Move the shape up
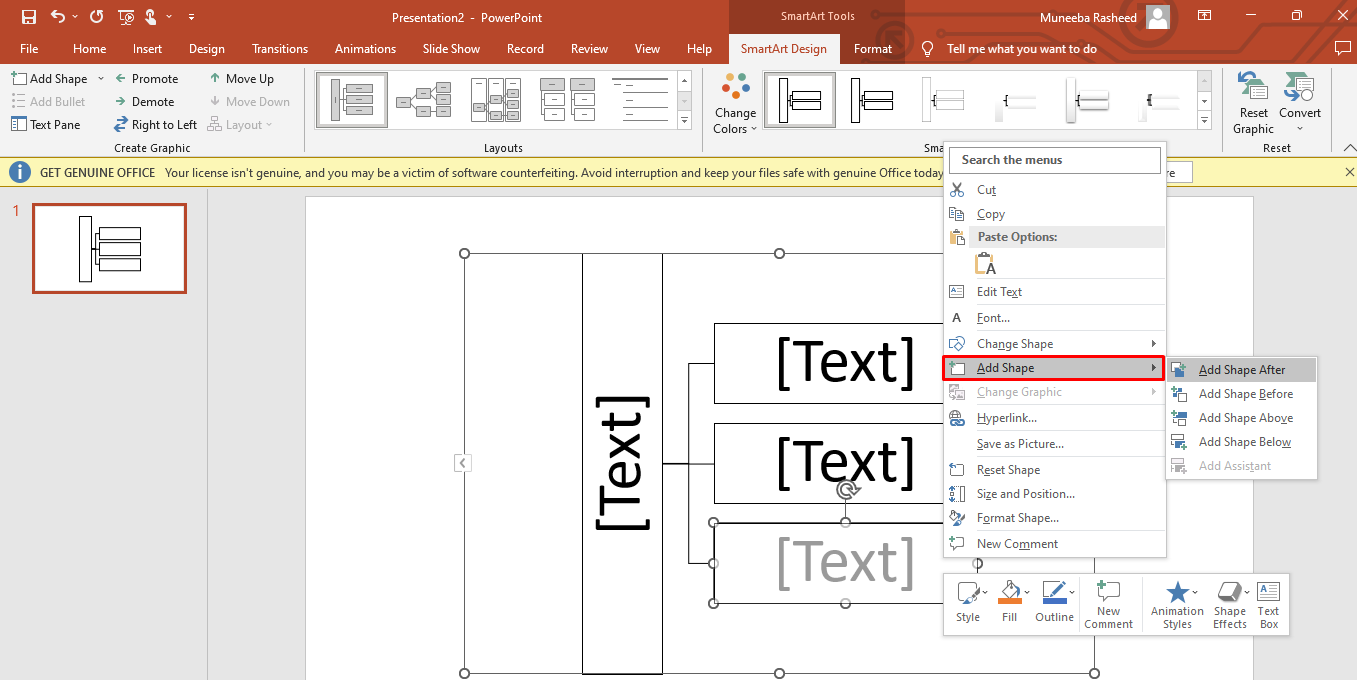Image resolution: width=1357 pixels, height=680 pixels. coord(241,78)
